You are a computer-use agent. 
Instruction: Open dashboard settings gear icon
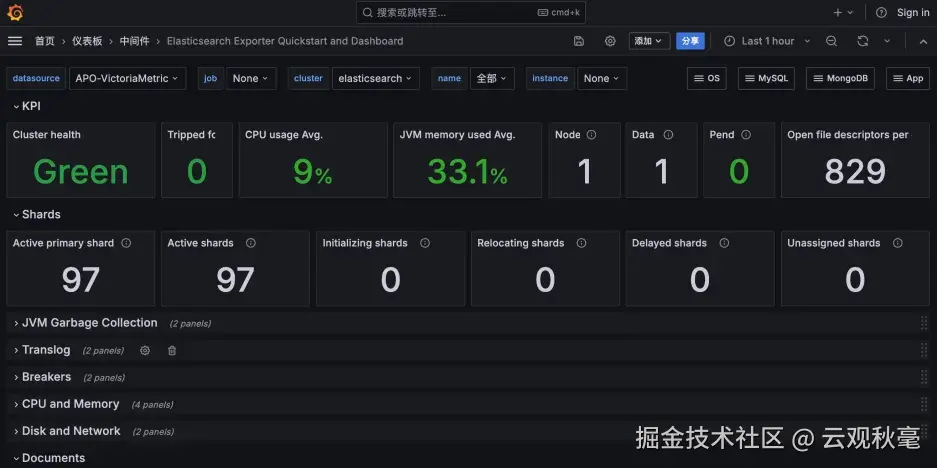(x=610, y=41)
